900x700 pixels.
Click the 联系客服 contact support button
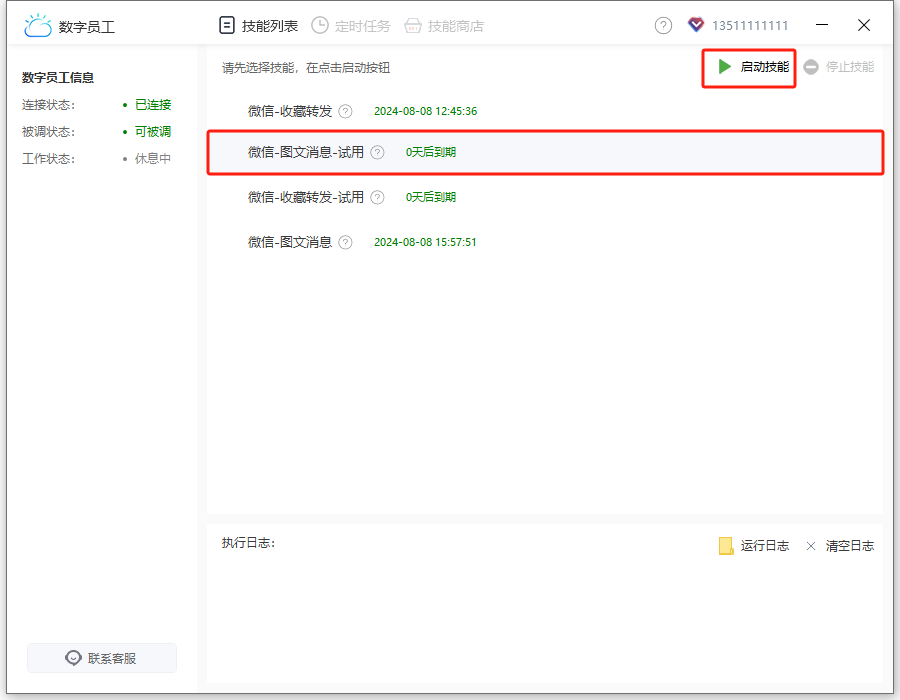(102, 658)
